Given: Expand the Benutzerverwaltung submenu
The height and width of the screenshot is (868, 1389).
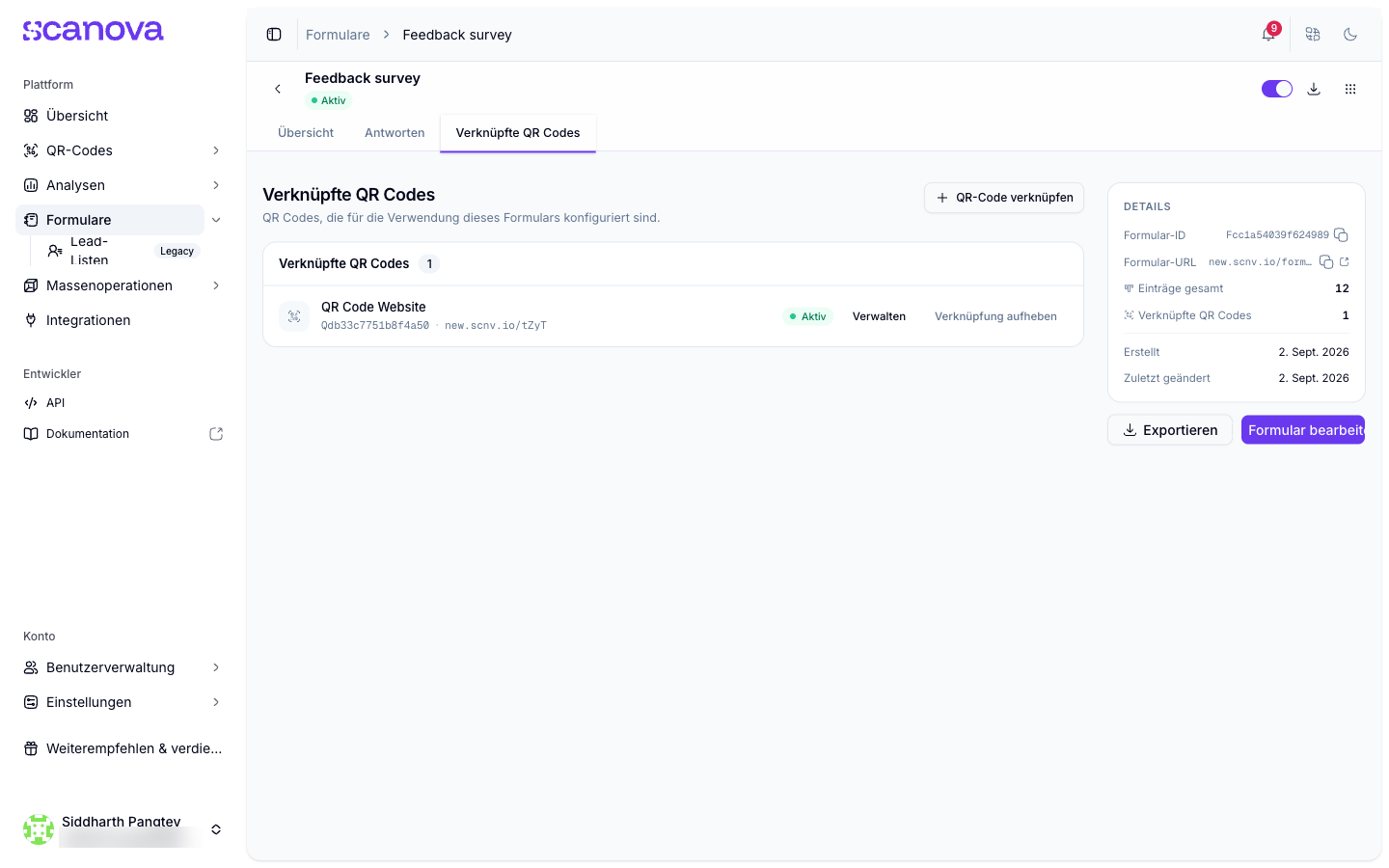Looking at the screenshot, I should coord(216,667).
